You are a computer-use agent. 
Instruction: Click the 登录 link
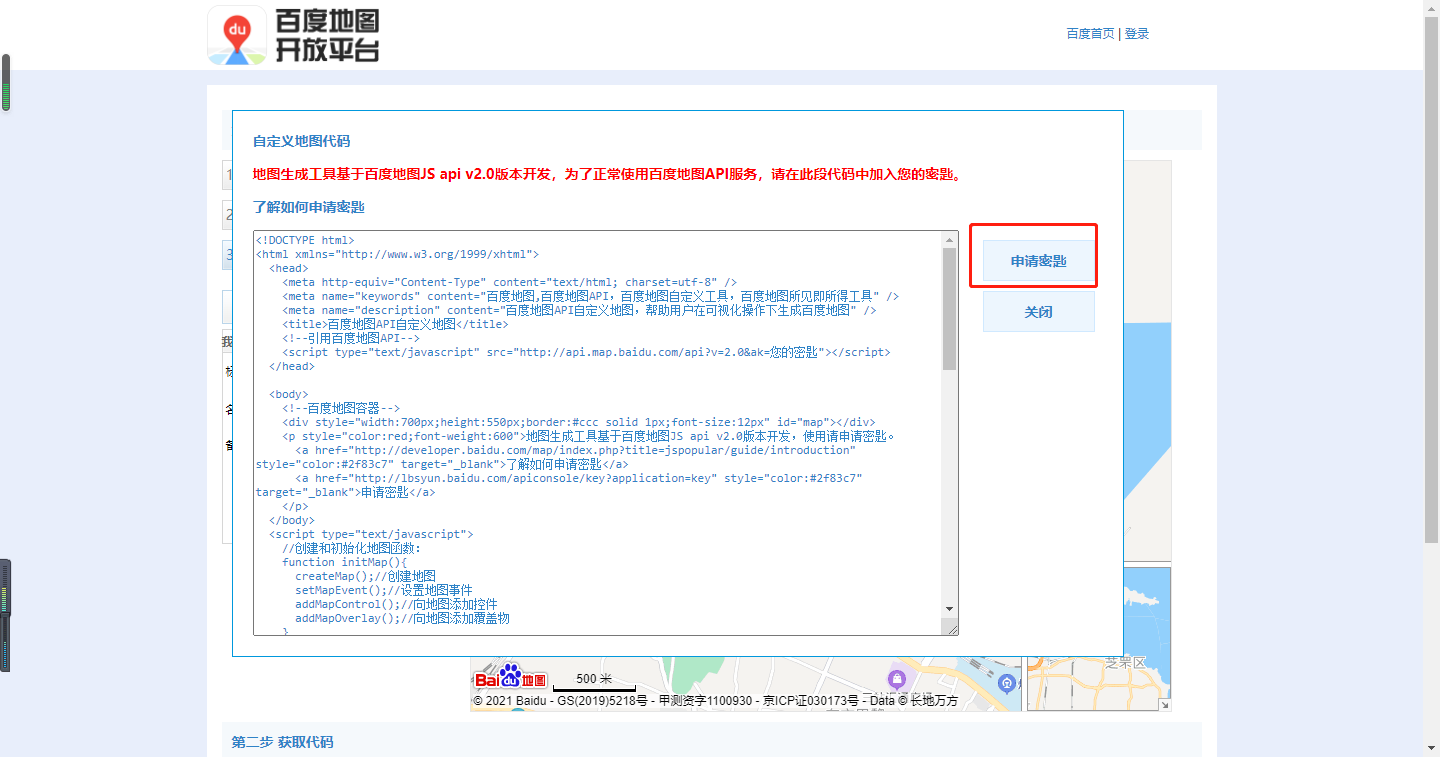coord(1137,33)
